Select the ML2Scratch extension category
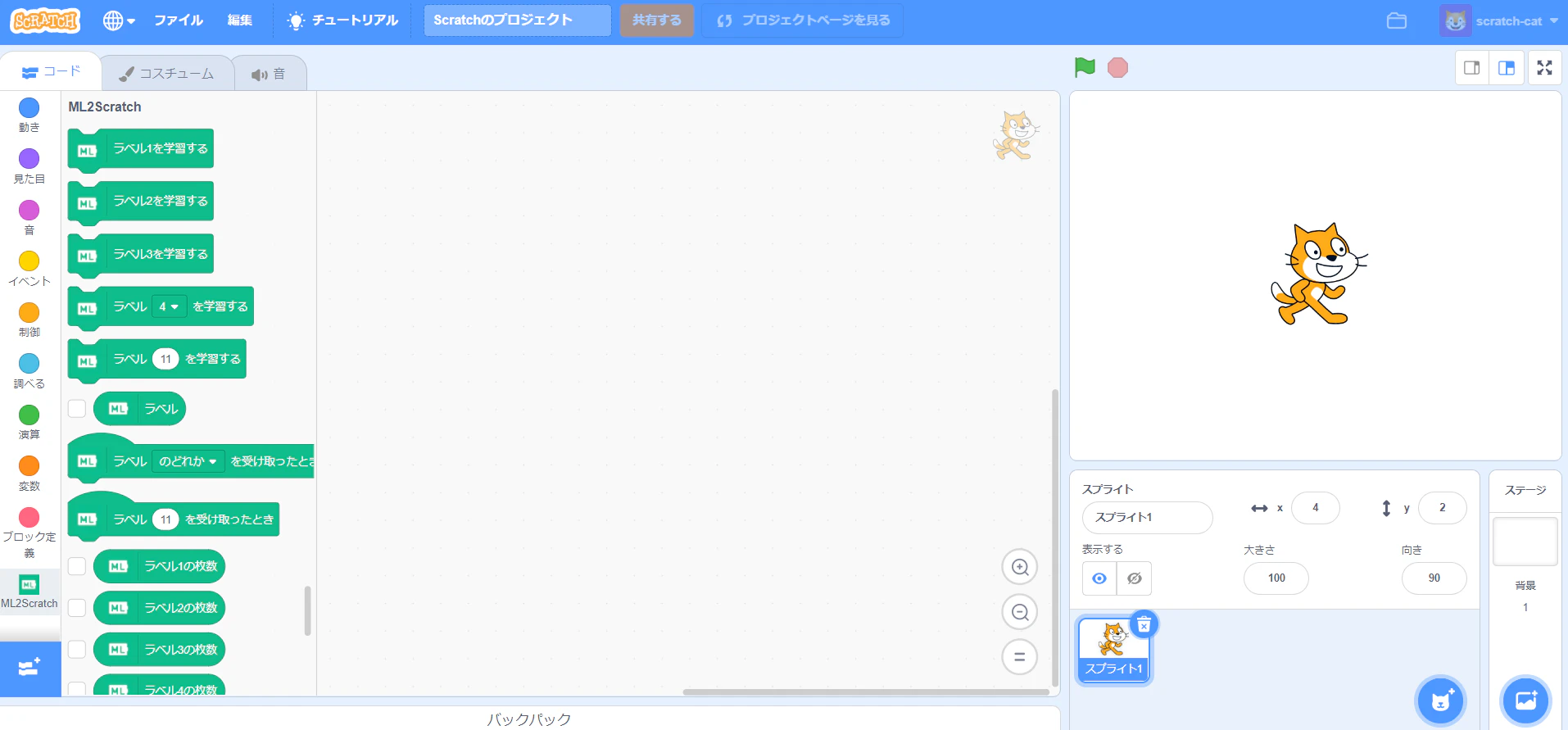1568x730 pixels. tap(29, 592)
